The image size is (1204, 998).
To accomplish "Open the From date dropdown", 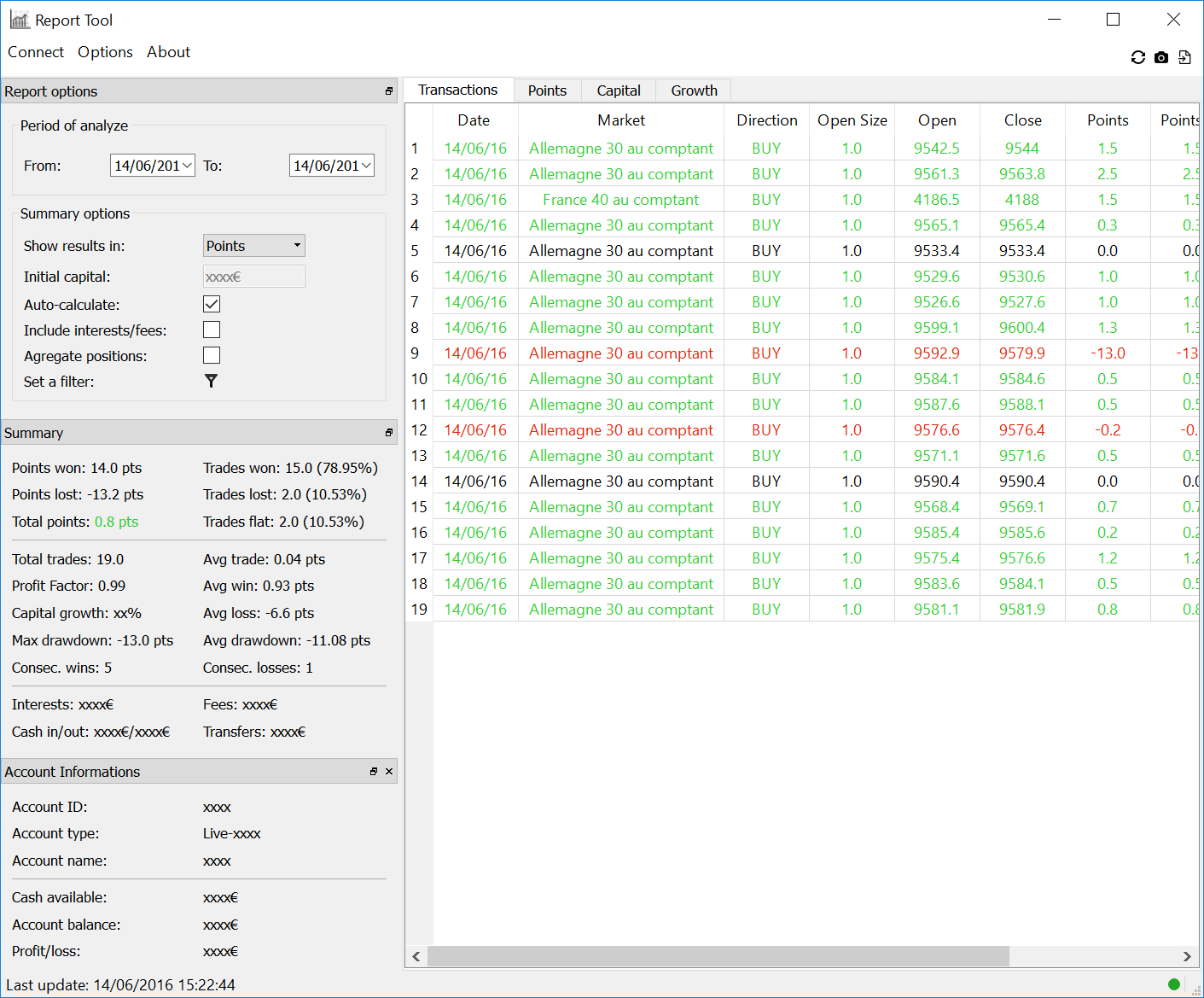I will 187,166.
